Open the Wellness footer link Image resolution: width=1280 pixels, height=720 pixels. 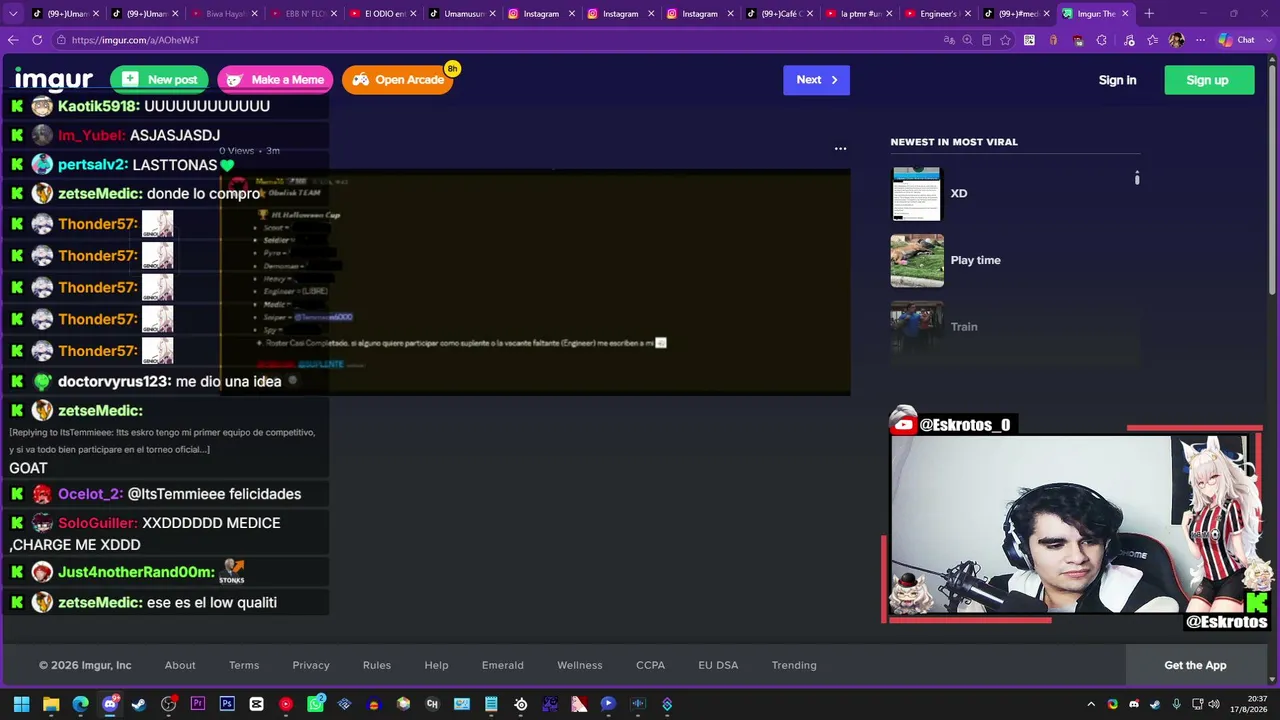580,665
